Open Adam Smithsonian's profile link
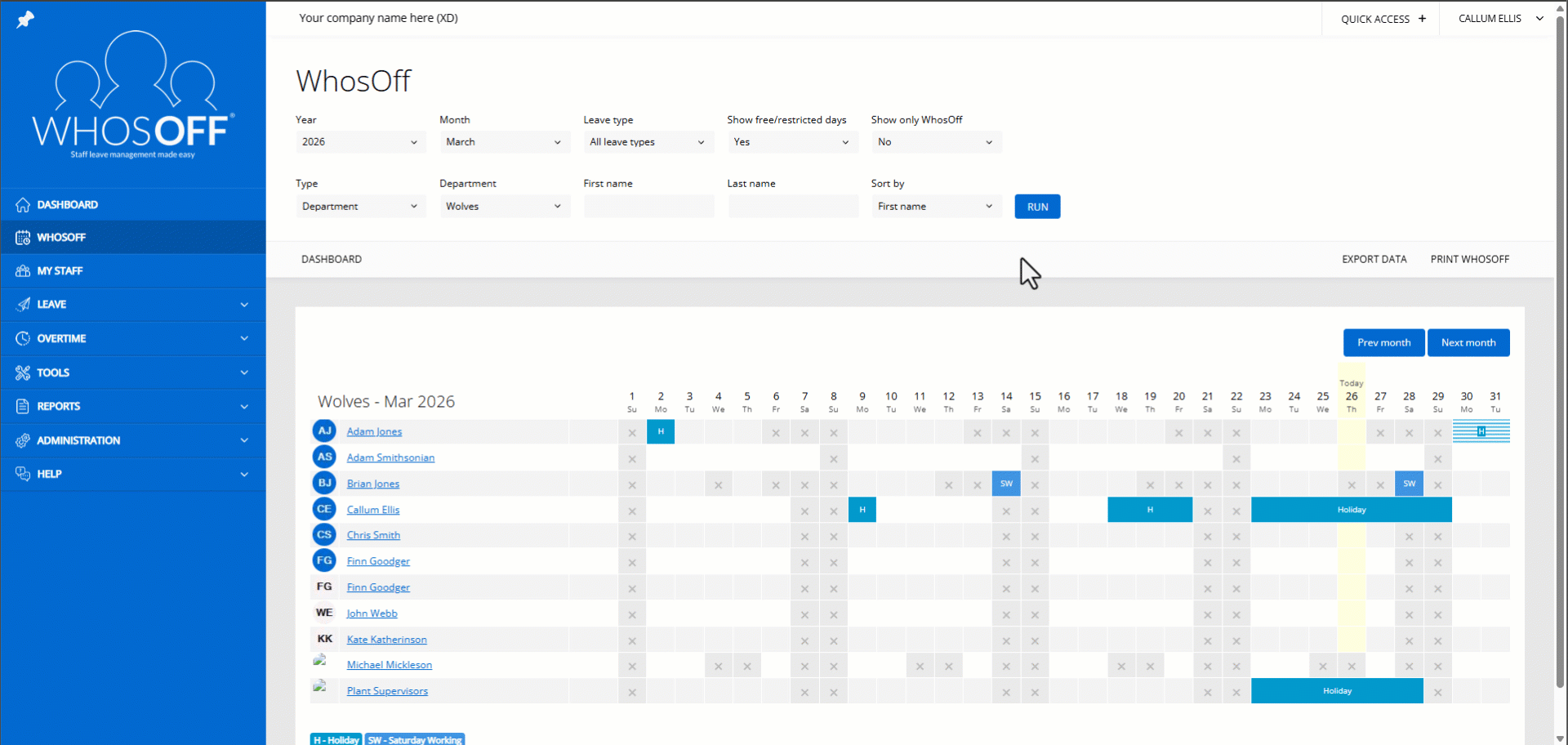This screenshot has width=1568, height=745. pos(390,457)
